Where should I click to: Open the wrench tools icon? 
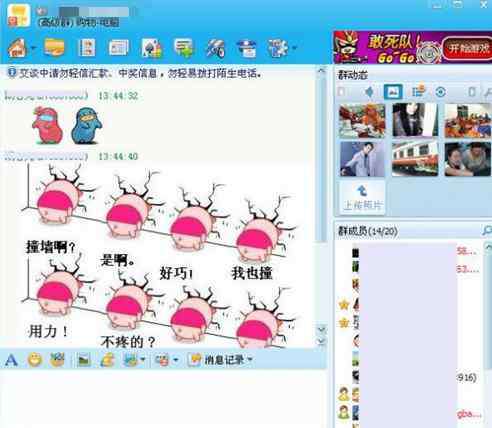215,49
